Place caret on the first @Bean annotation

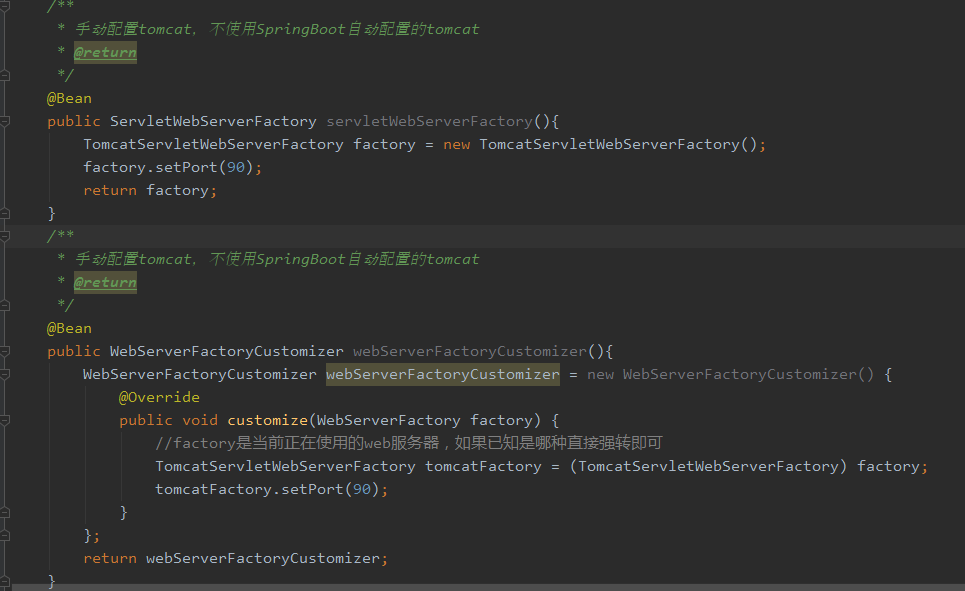point(69,97)
